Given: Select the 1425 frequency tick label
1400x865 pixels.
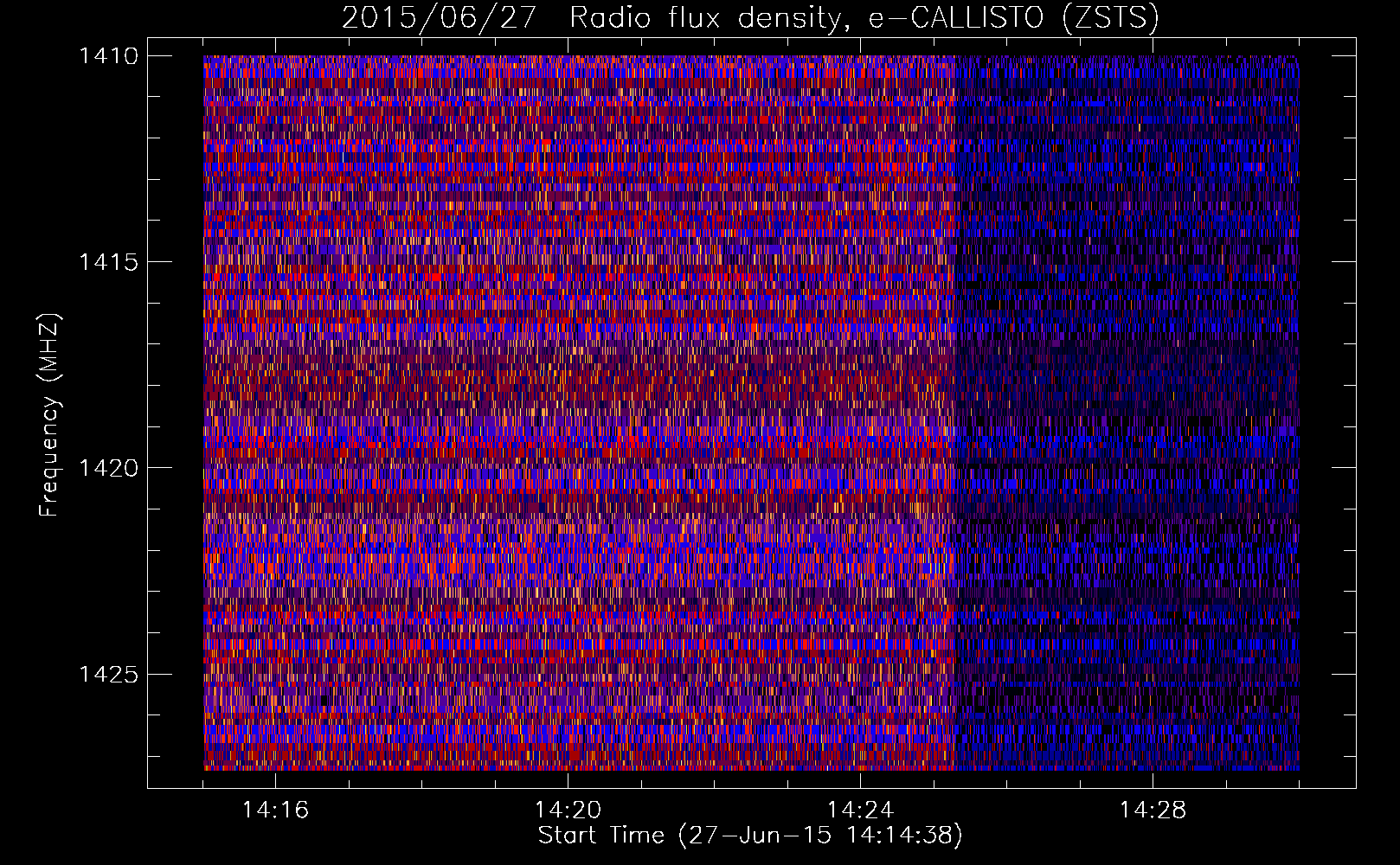Looking at the screenshot, I should point(108,674).
